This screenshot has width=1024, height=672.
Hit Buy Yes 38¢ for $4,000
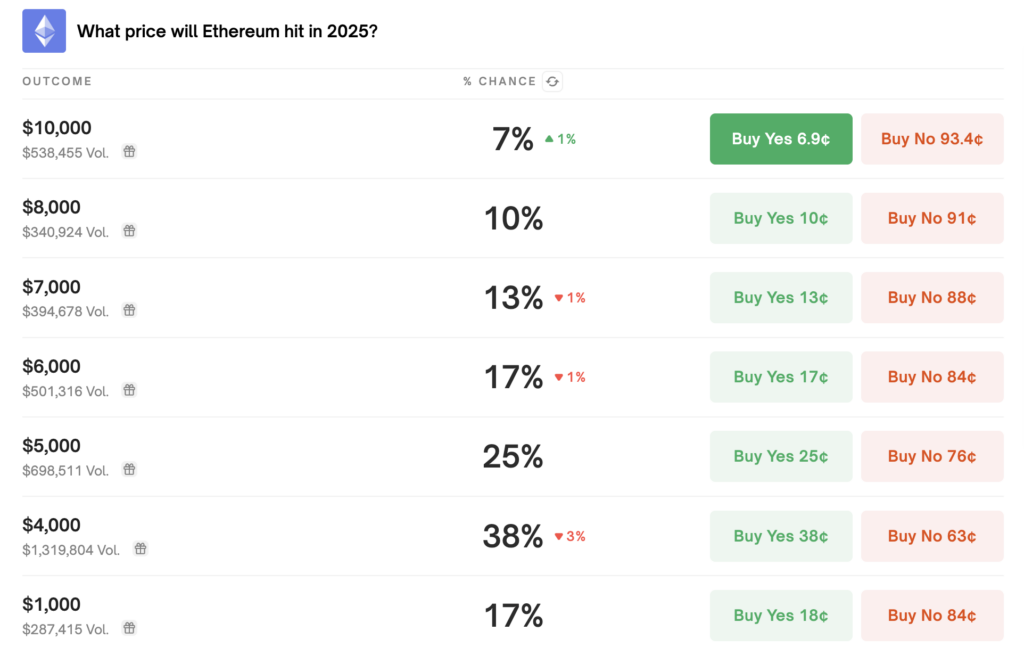(x=780, y=536)
